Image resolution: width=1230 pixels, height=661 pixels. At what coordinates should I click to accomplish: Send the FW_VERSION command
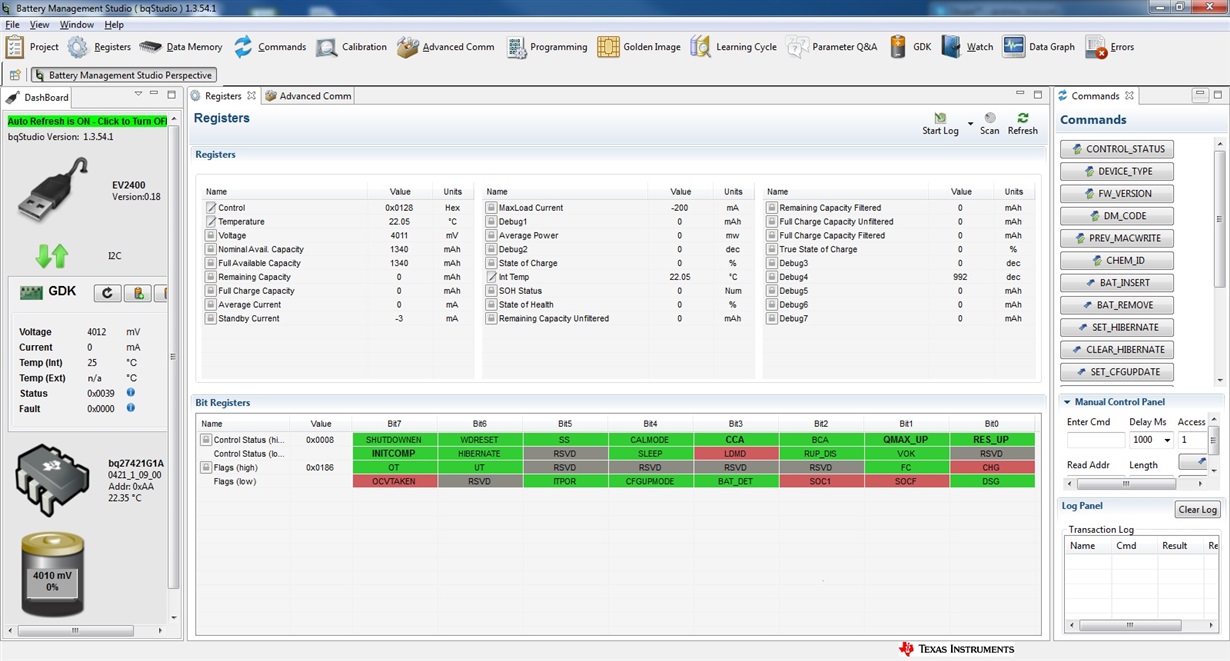(x=1117, y=194)
